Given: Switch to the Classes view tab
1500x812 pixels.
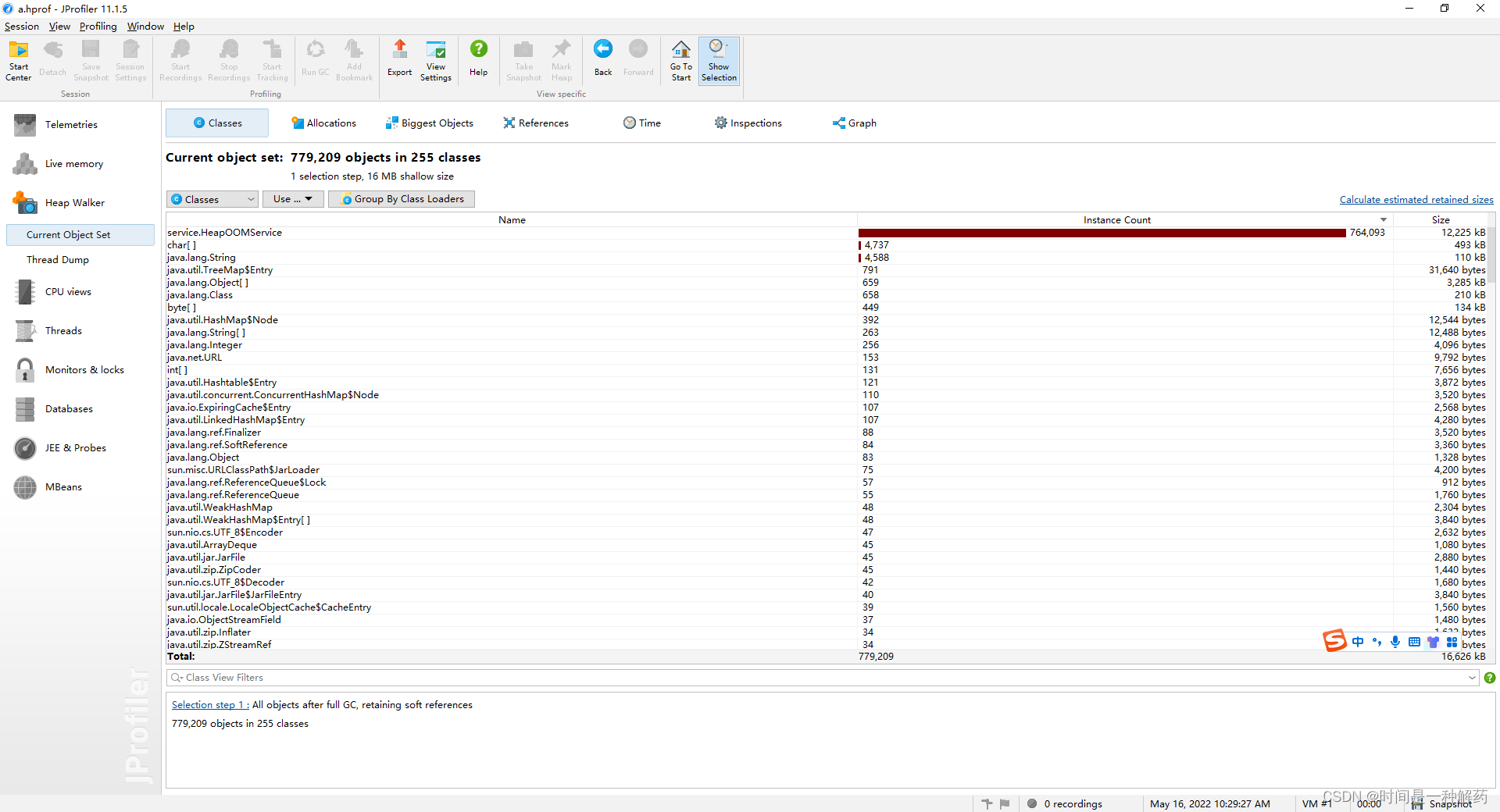Looking at the screenshot, I should pyautogui.click(x=217, y=123).
